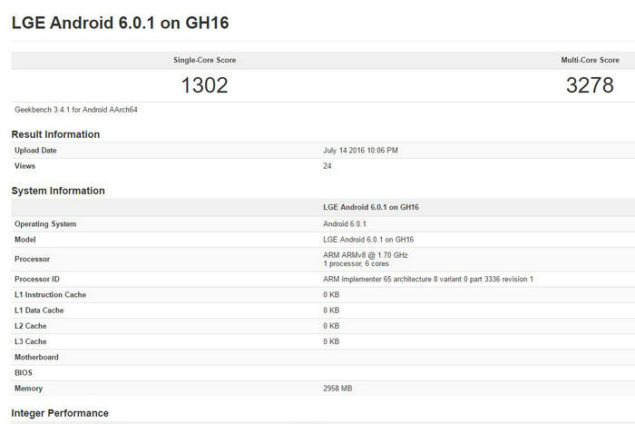Screen dimensions: 635x424
Task: Select the L1 Instruction Cache row label
Action: (50, 294)
